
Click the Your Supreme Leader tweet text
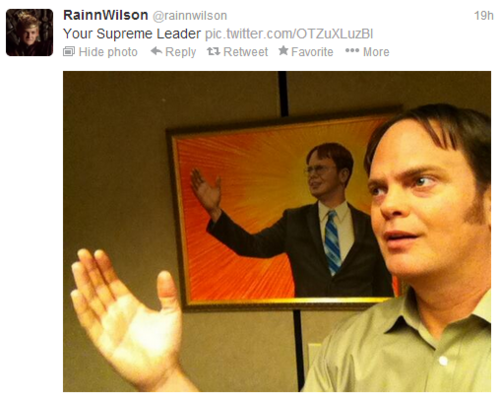point(132,34)
